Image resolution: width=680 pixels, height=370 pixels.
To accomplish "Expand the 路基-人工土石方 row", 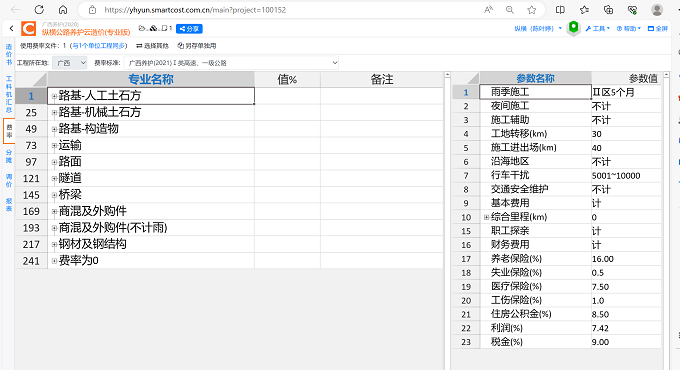I will point(54,96).
